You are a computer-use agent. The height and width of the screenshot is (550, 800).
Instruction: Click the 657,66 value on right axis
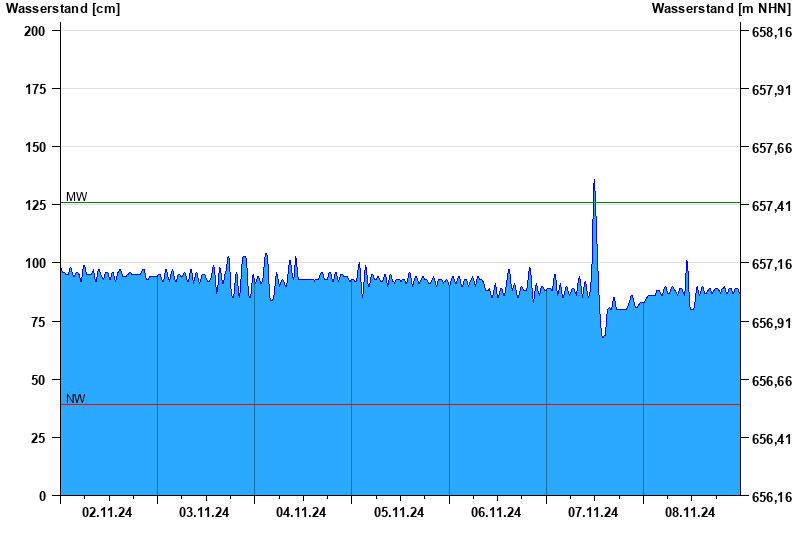[772, 148]
